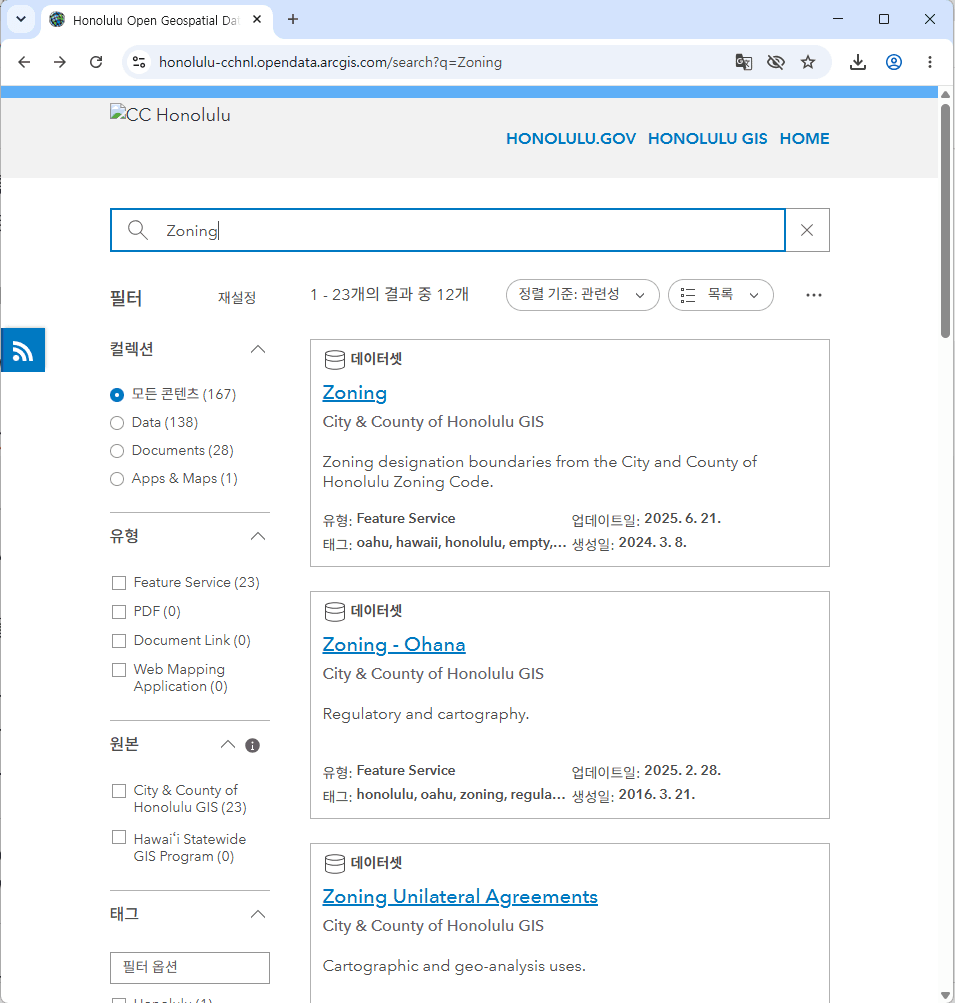Open the Zoning - Ohana dataset link

click(394, 645)
